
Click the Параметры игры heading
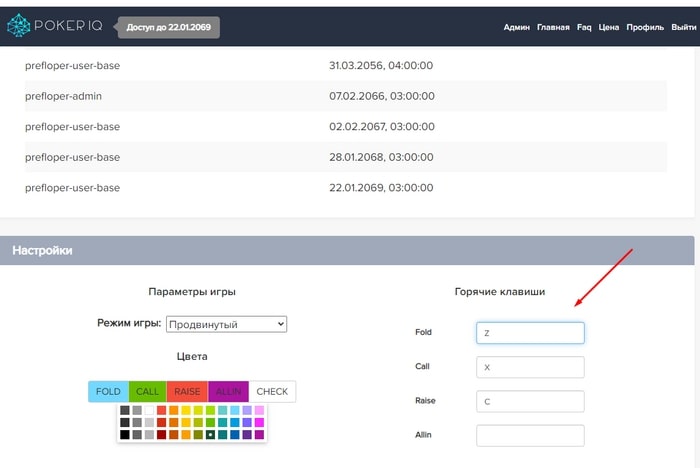click(x=192, y=292)
